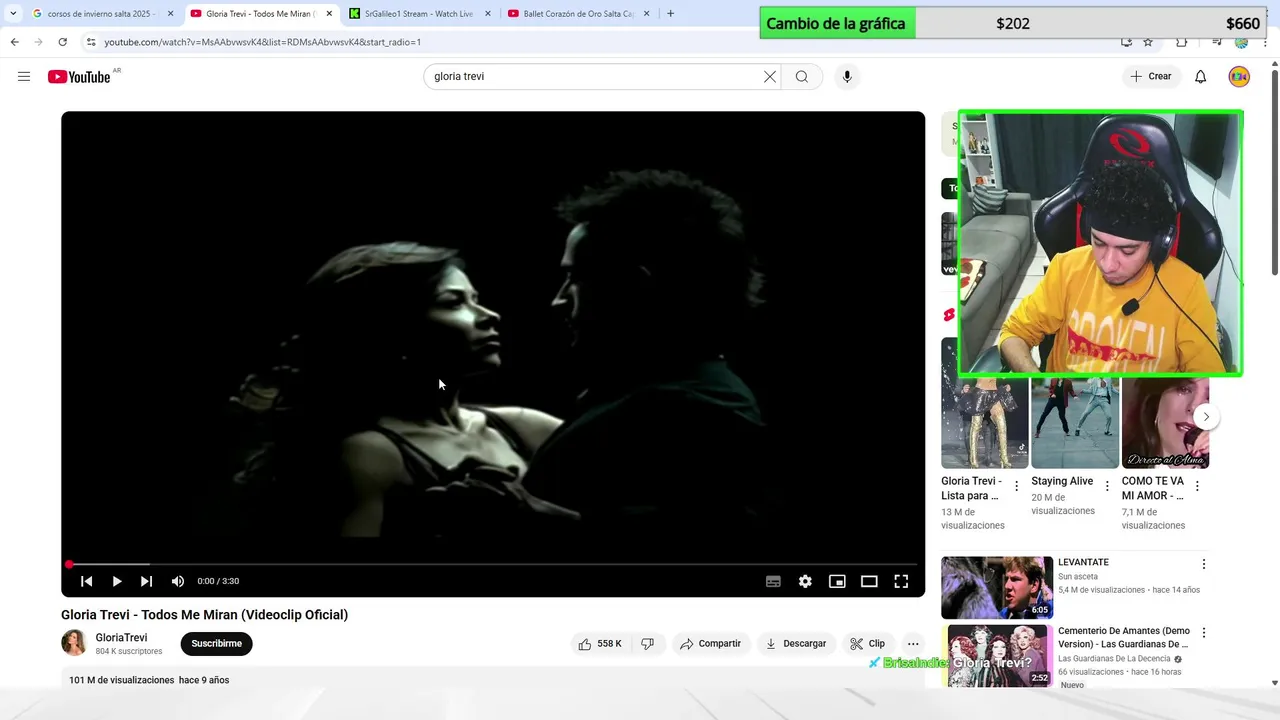
Task: Download video with Descargar
Action: [796, 644]
